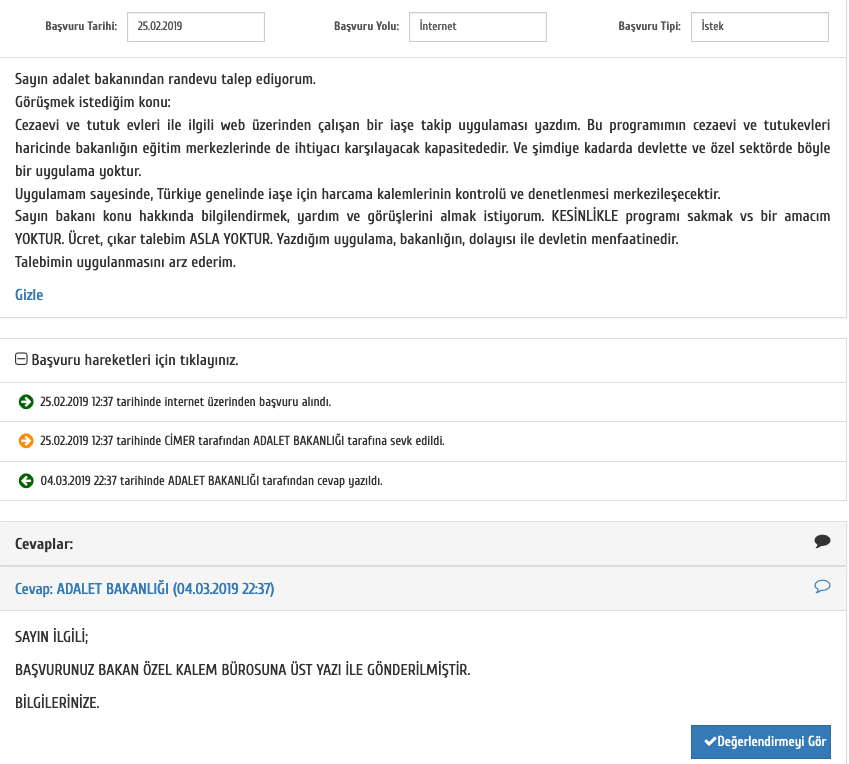The height and width of the screenshot is (764, 849).
Task: Click the green right-arrow icon for başvuru alındı
Action: 26,402
